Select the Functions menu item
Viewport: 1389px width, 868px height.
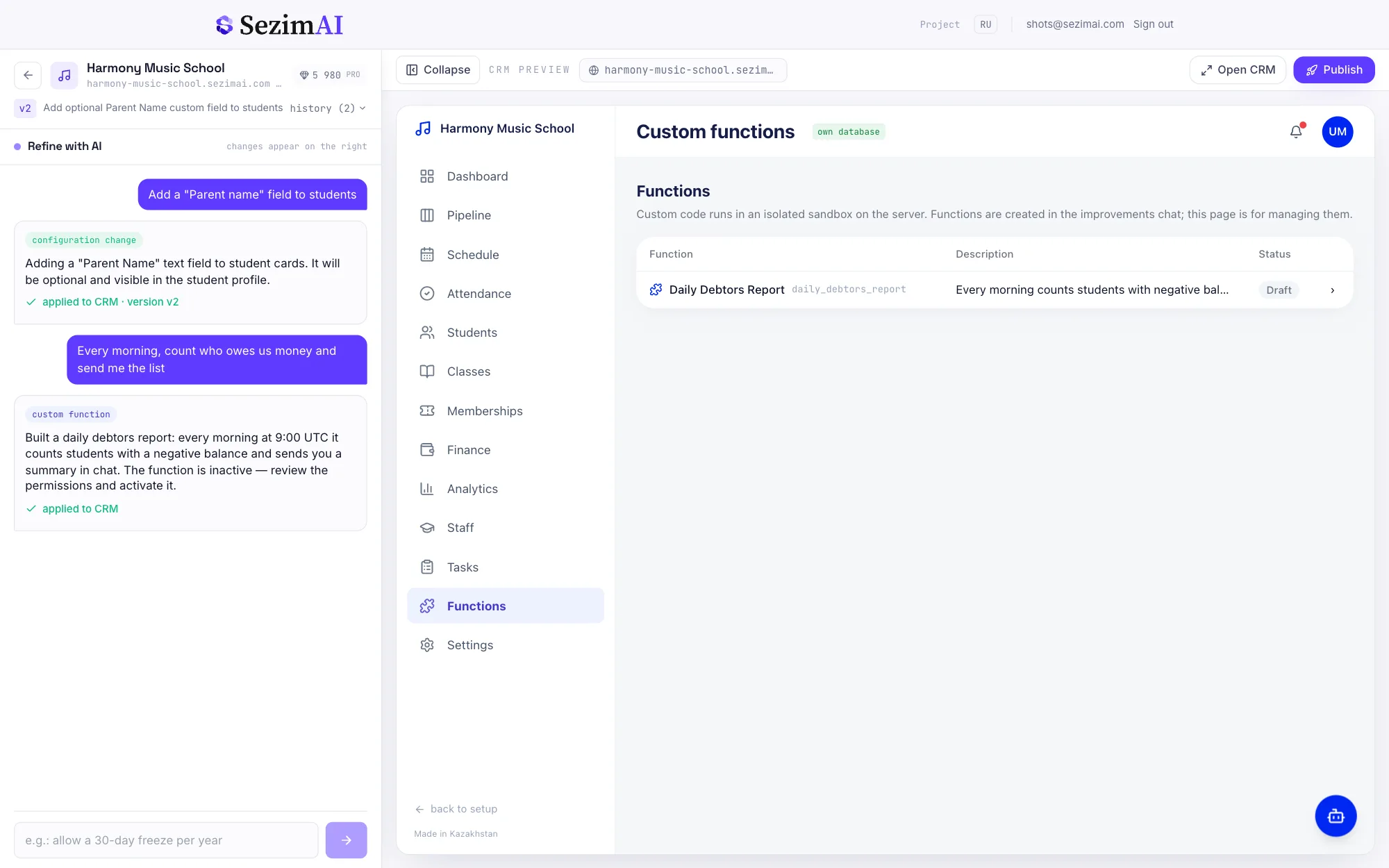point(506,606)
